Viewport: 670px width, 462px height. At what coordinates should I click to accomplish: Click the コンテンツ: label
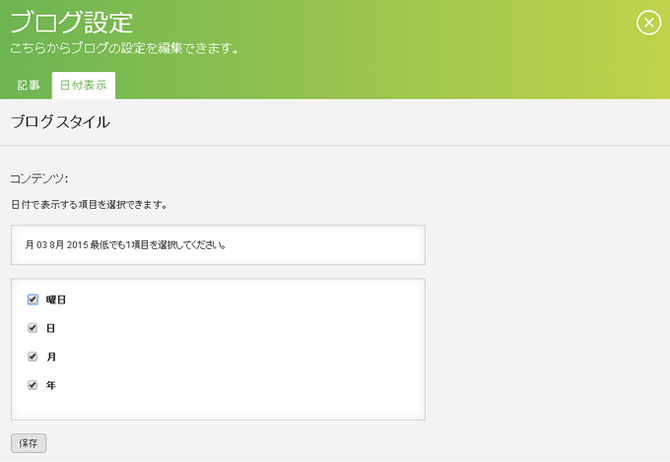coord(39,178)
